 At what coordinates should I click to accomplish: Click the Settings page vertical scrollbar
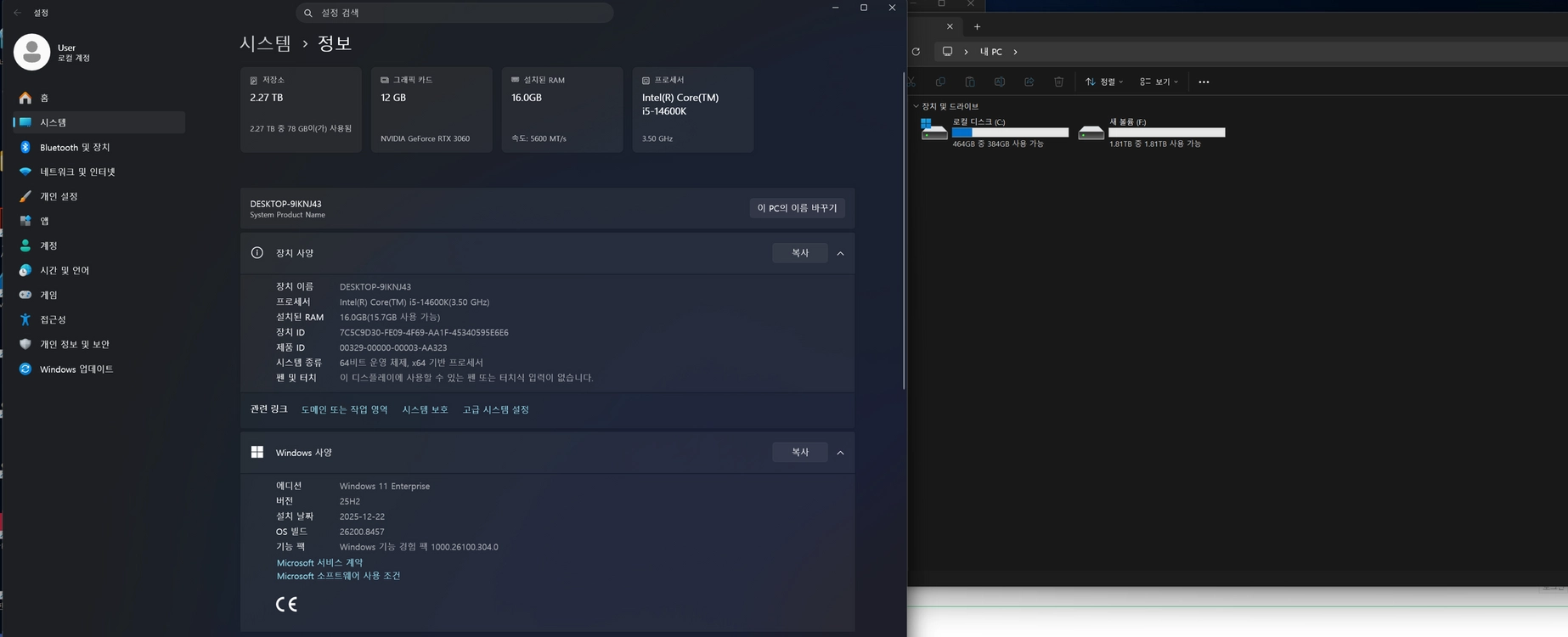coord(904,230)
